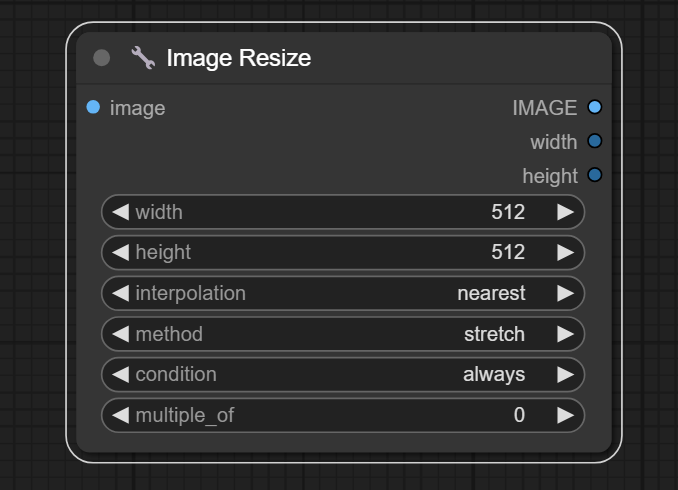Toggle node collapse with gray dot
The height and width of the screenshot is (490, 678).
(x=101, y=58)
